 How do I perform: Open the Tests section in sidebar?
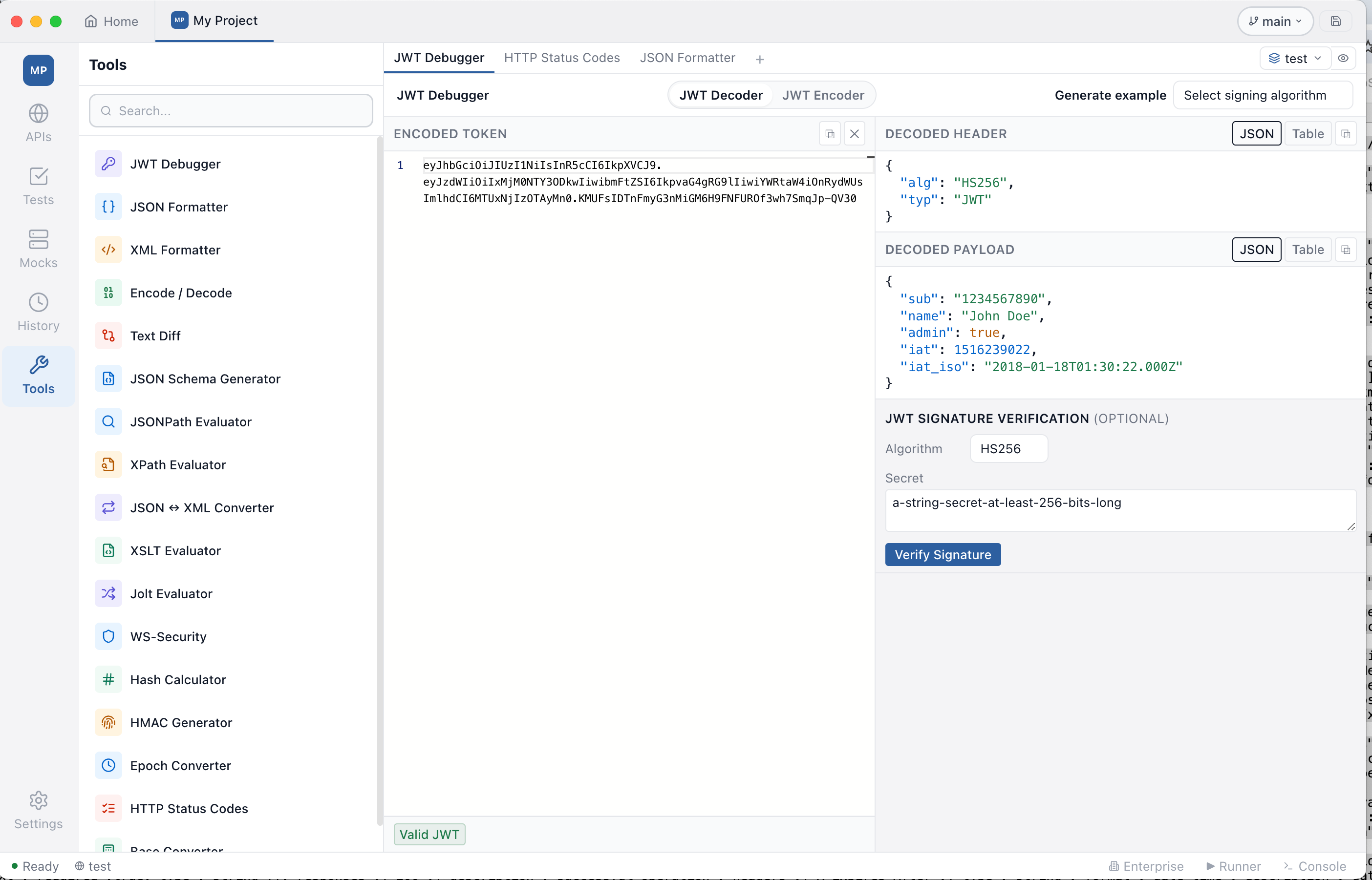[x=38, y=186]
